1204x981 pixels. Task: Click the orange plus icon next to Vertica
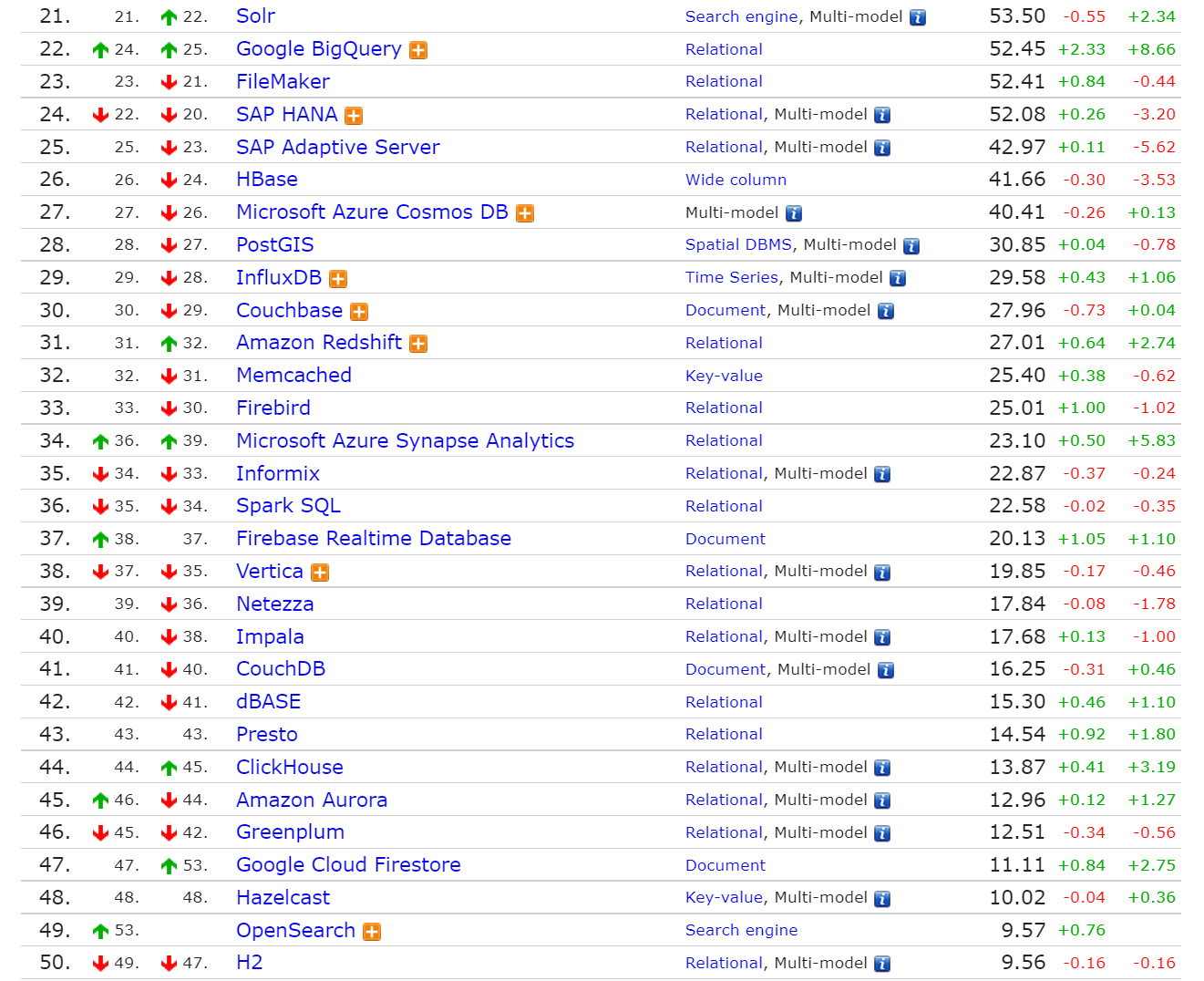320,573
